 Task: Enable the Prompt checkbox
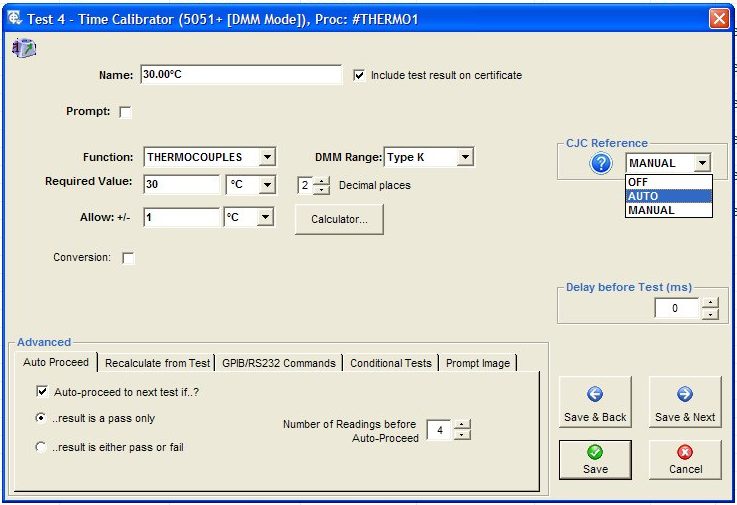click(x=126, y=112)
